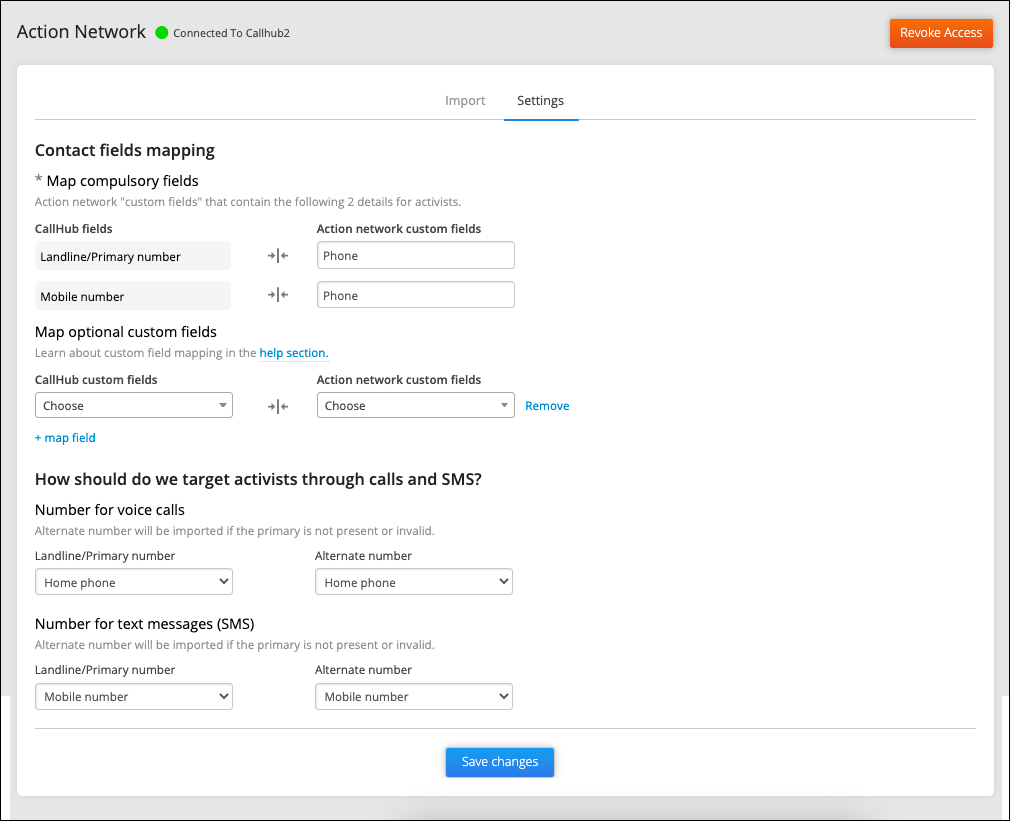
Task: Open the CallHub custom fields Choose dropdown
Action: tap(134, 405)
